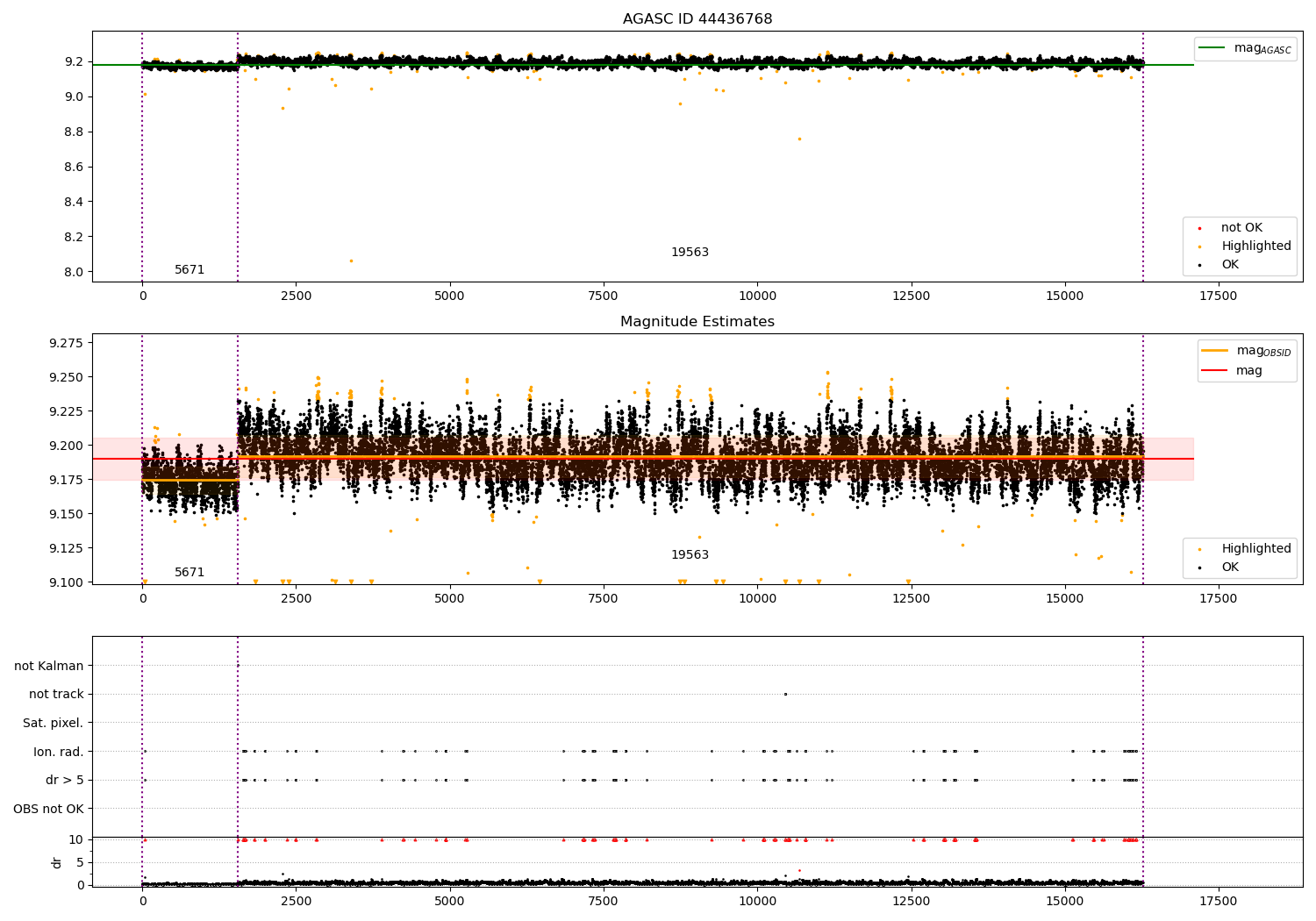Click the single data point in 'not track' row
The height and width of the screenshot is (921, 1316).
(785, 694)
